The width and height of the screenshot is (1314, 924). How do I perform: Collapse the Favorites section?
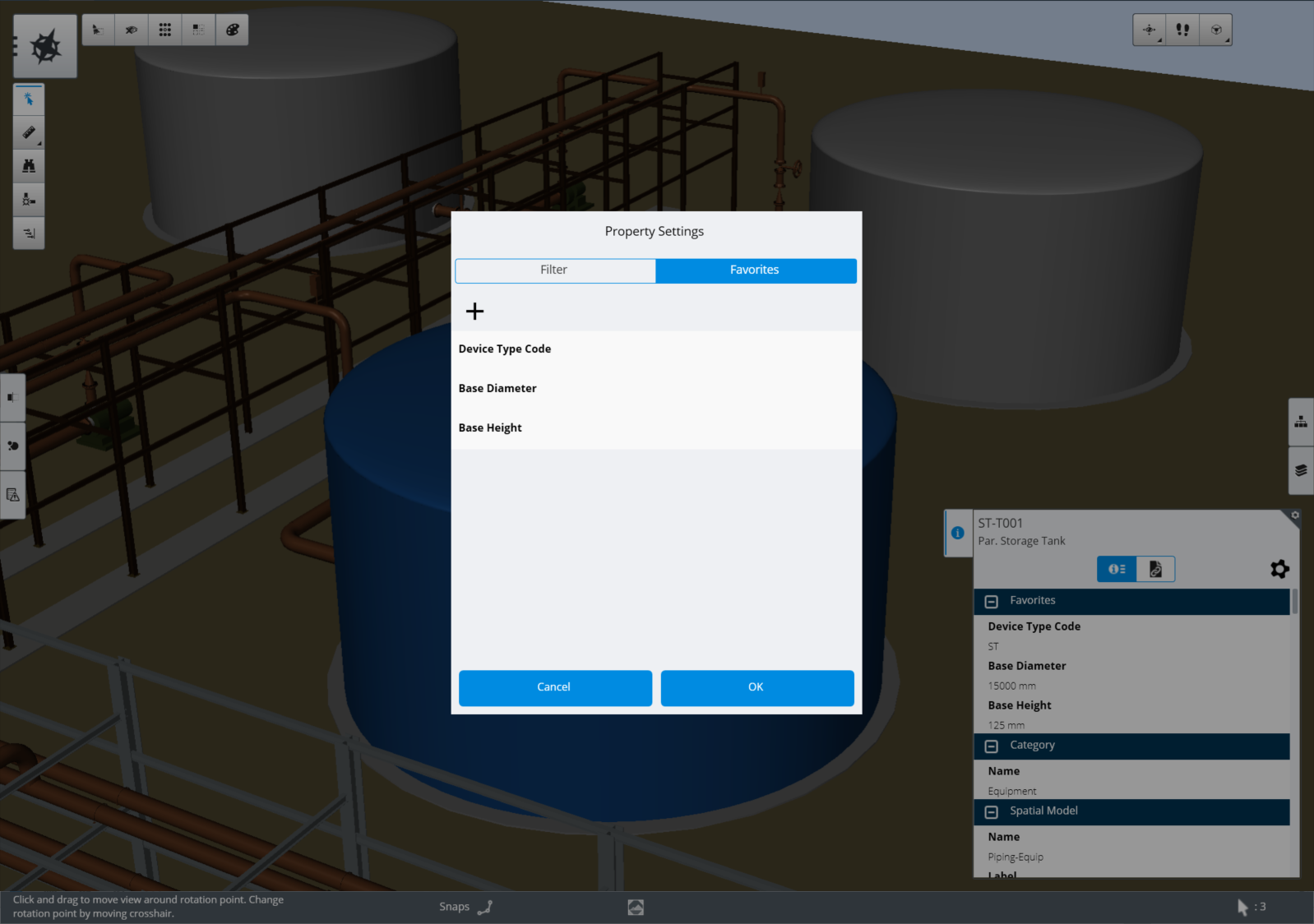992,602
